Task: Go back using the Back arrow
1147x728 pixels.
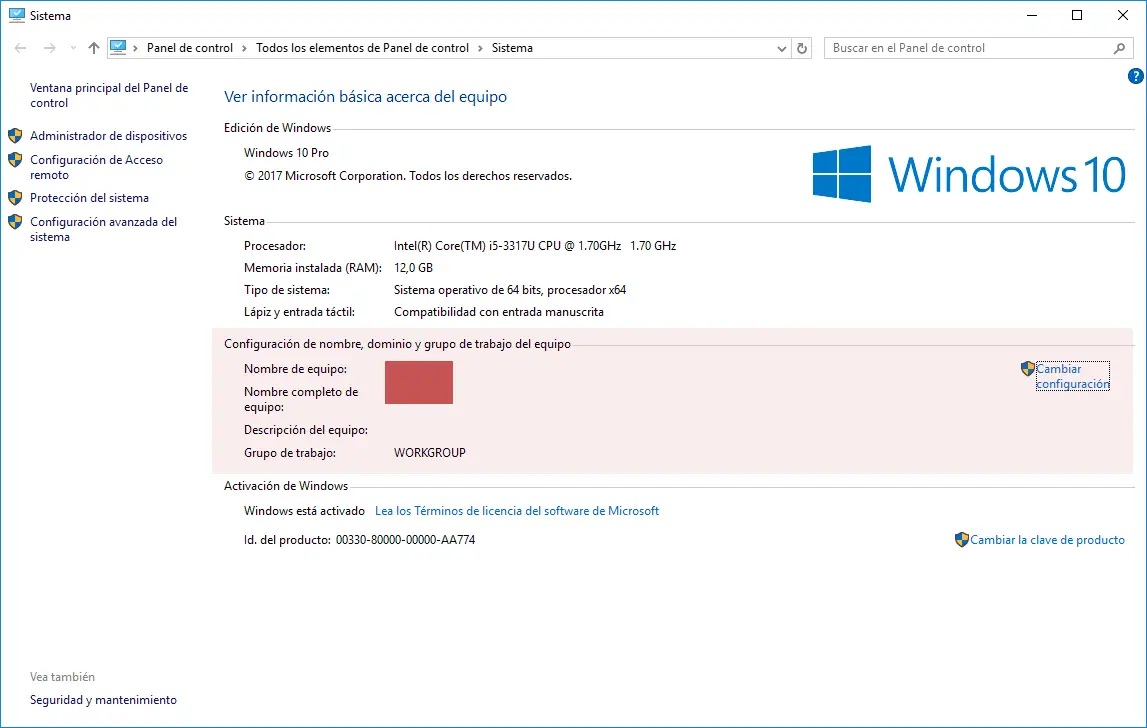Action: tap(20, 48)
